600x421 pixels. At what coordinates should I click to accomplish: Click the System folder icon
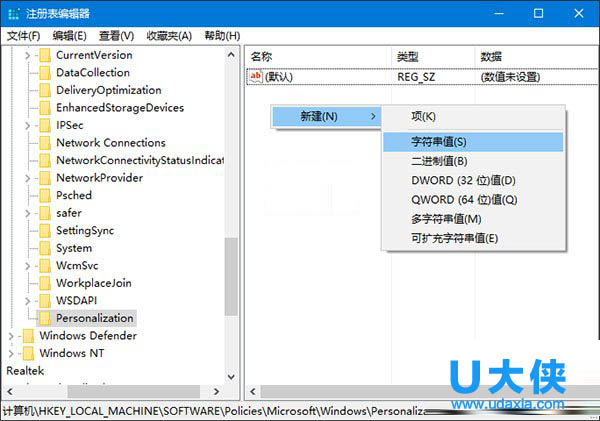(x=45, y=248)
